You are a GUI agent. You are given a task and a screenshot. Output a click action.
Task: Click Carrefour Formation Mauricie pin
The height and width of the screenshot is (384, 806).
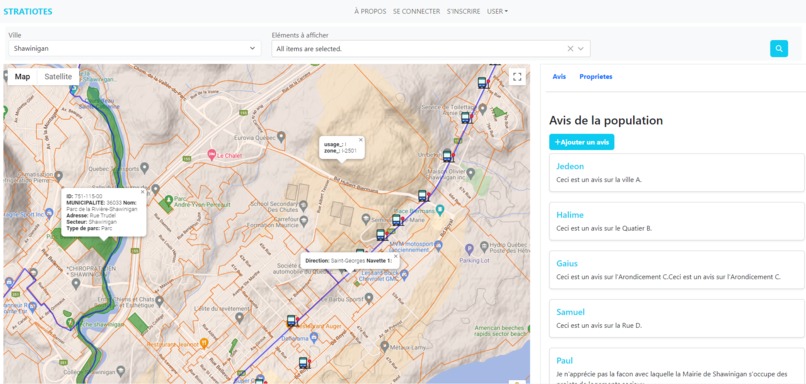304,222
